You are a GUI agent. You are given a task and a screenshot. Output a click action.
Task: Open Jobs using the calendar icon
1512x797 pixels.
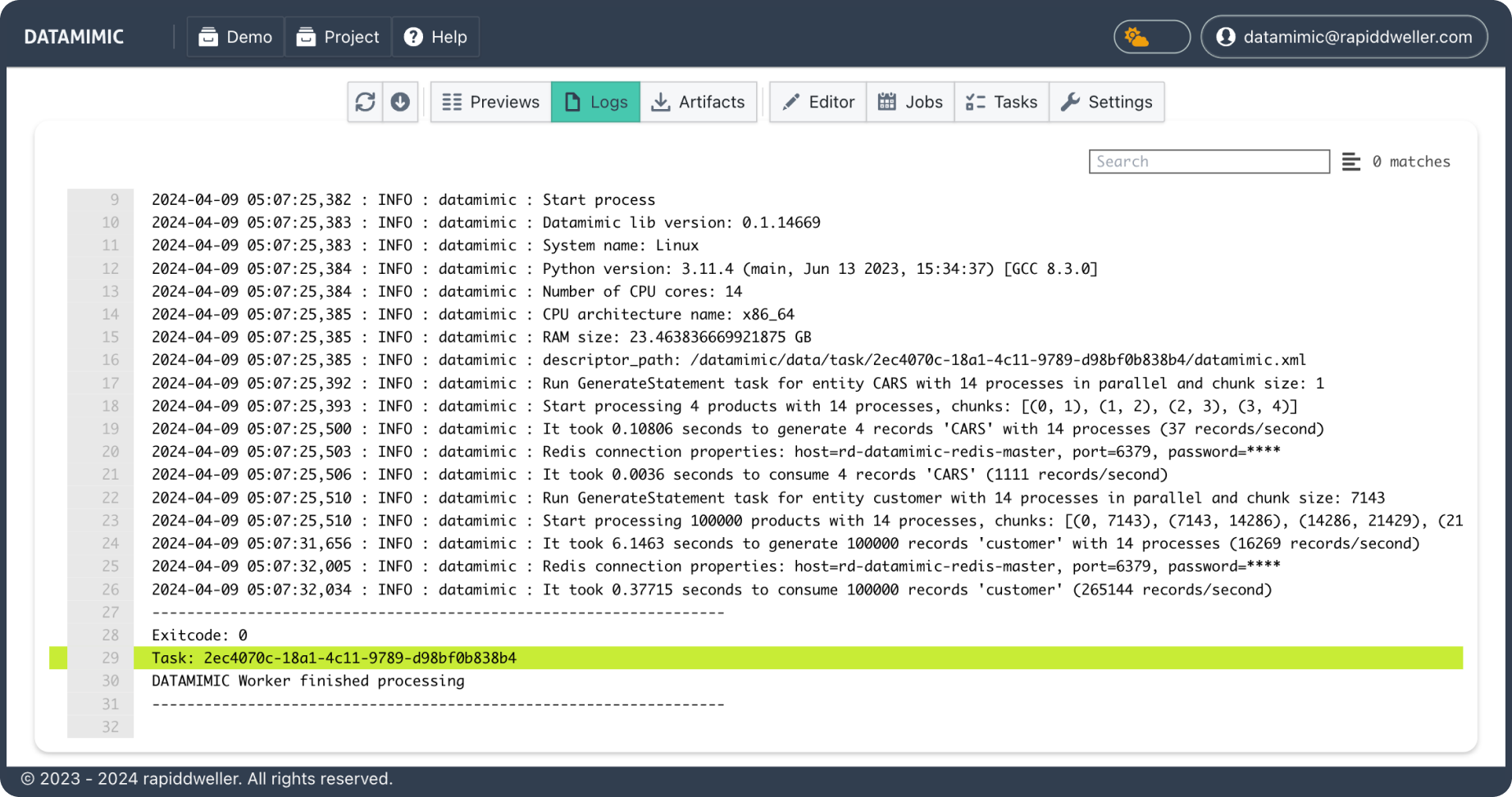click(886, 102)
